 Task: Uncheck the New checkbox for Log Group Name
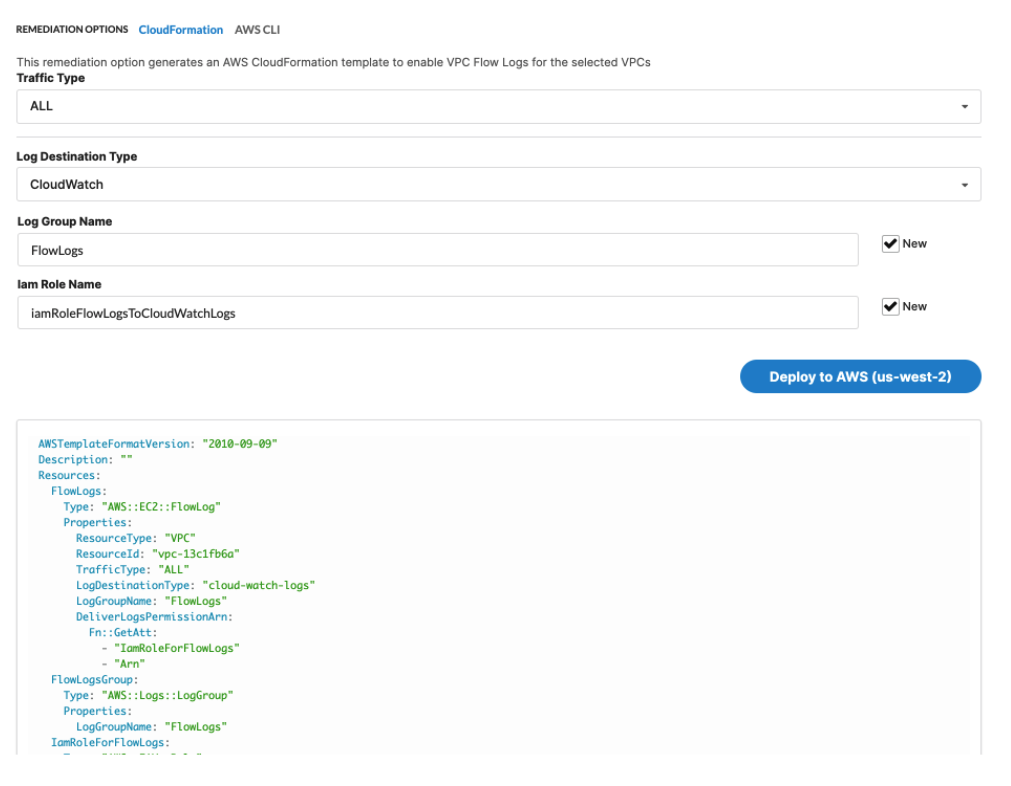(890, 244)
